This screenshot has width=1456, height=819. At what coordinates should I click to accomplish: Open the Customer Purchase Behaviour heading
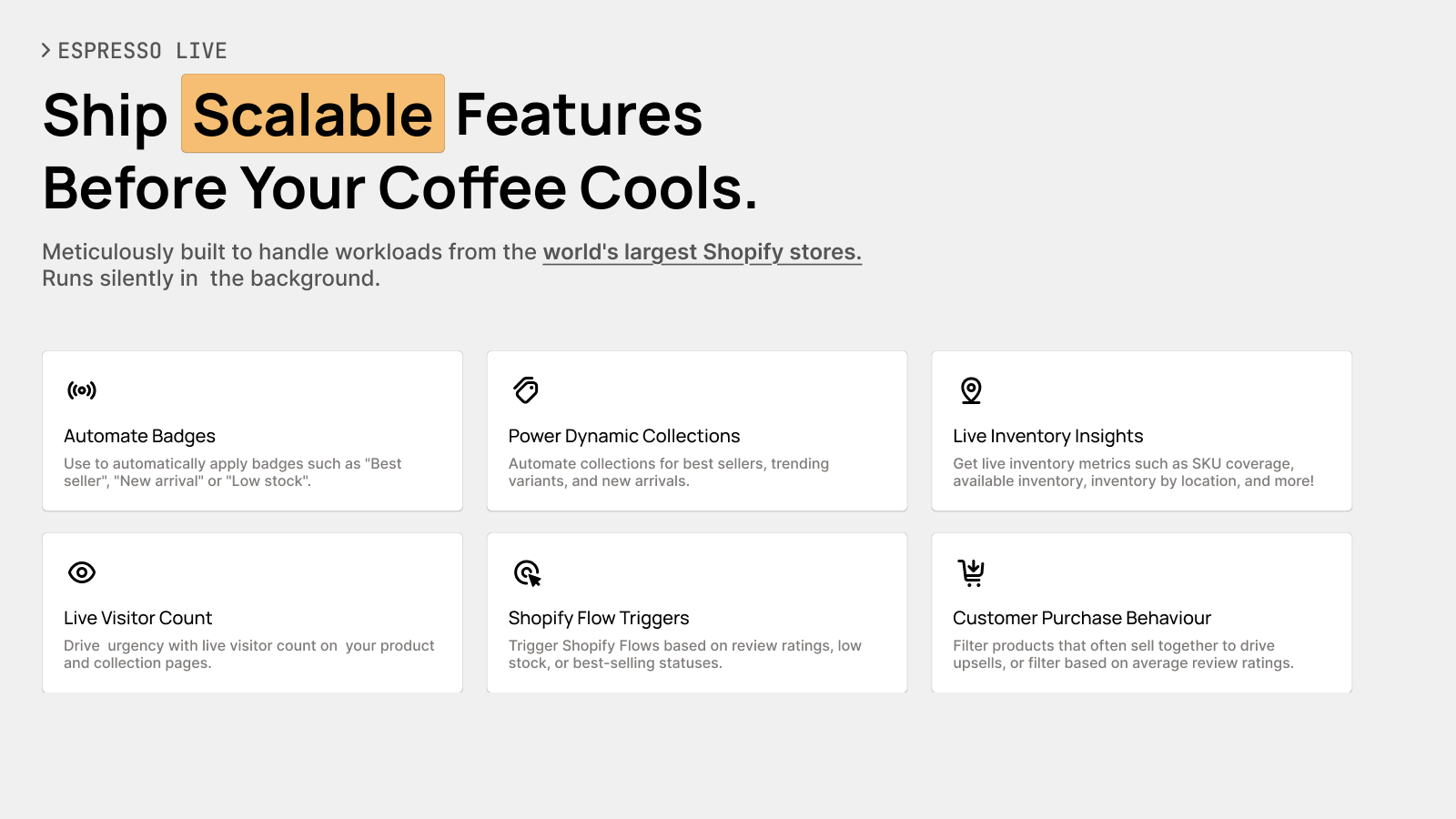tap(1082, 618)
